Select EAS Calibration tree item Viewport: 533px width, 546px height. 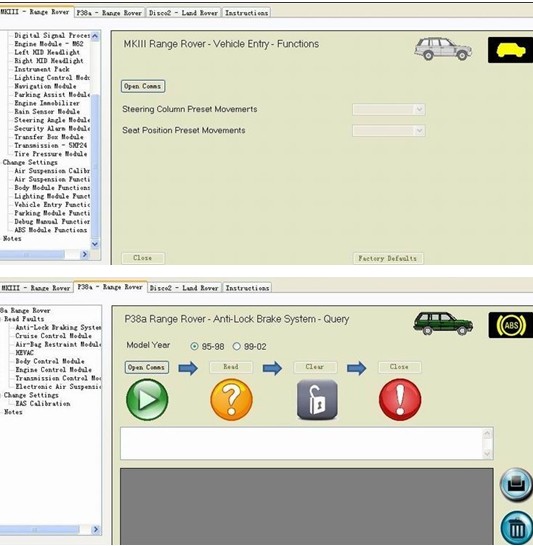click(43, 404)
